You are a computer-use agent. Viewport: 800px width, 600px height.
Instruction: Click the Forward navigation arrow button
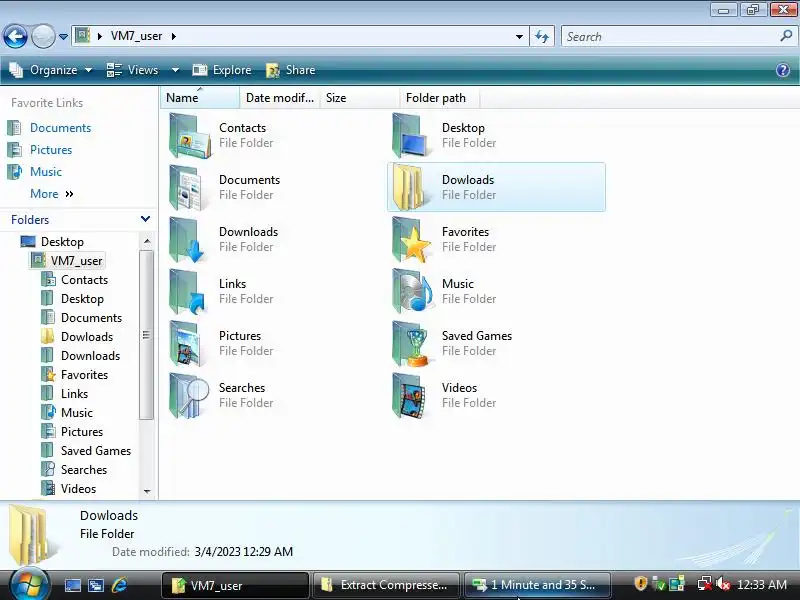point(43,36)
